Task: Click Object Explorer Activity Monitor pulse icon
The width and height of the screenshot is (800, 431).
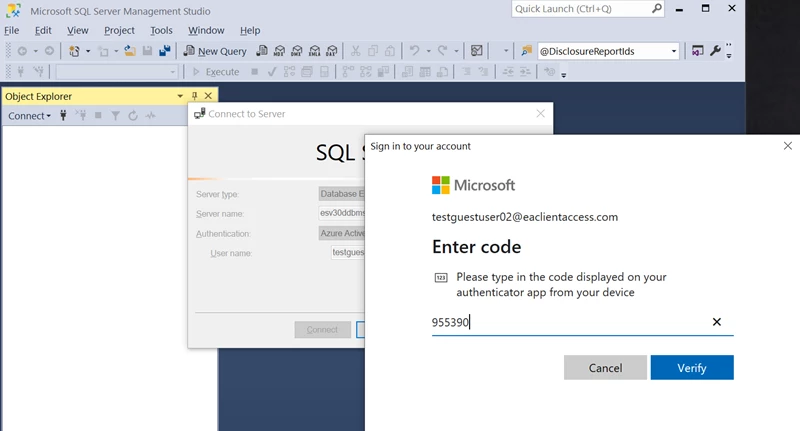Action: click(x=151, y=116)
